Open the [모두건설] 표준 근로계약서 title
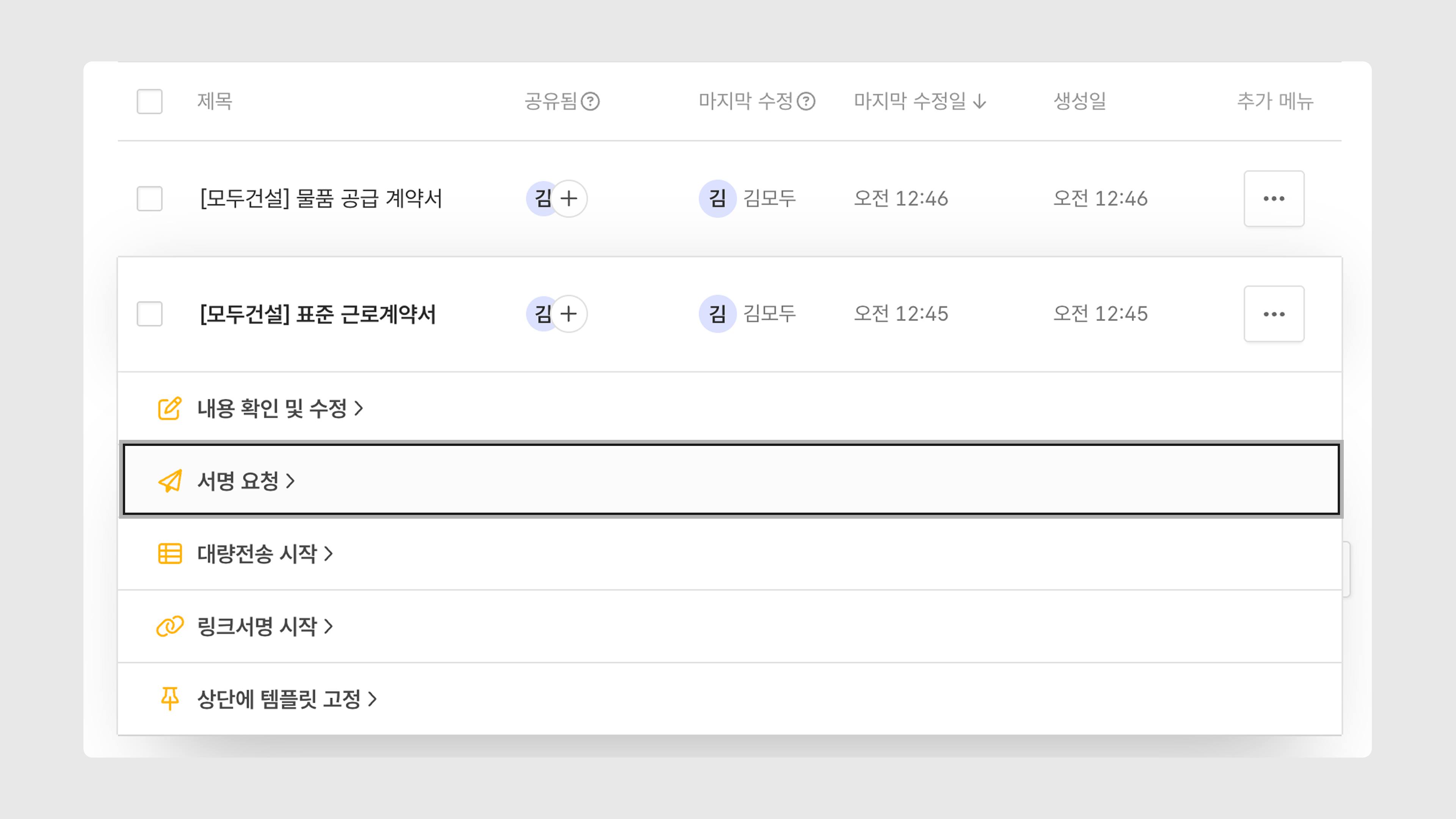Screen dimensions: 1456x819 pyautogui.click(x=318, y=314)
